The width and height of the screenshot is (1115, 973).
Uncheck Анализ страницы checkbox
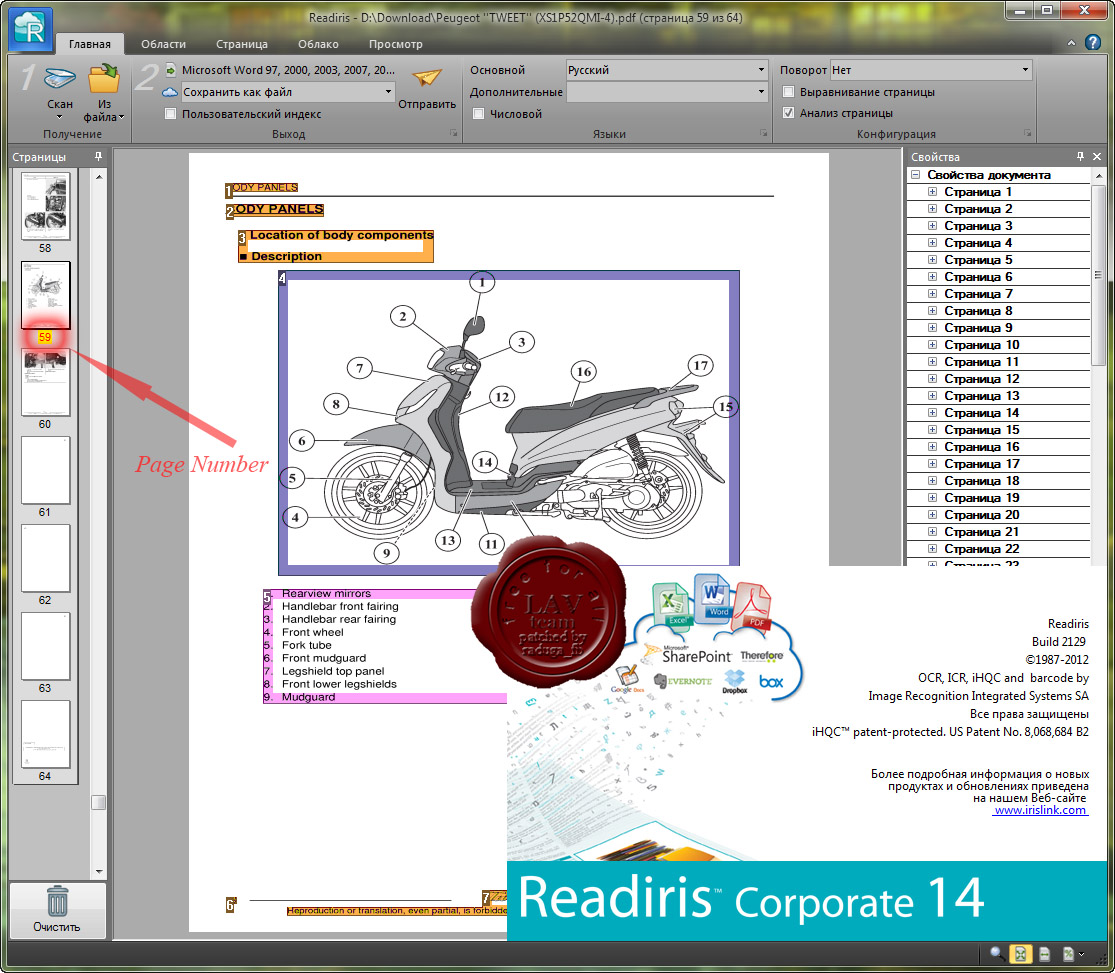tap(788, 112)
